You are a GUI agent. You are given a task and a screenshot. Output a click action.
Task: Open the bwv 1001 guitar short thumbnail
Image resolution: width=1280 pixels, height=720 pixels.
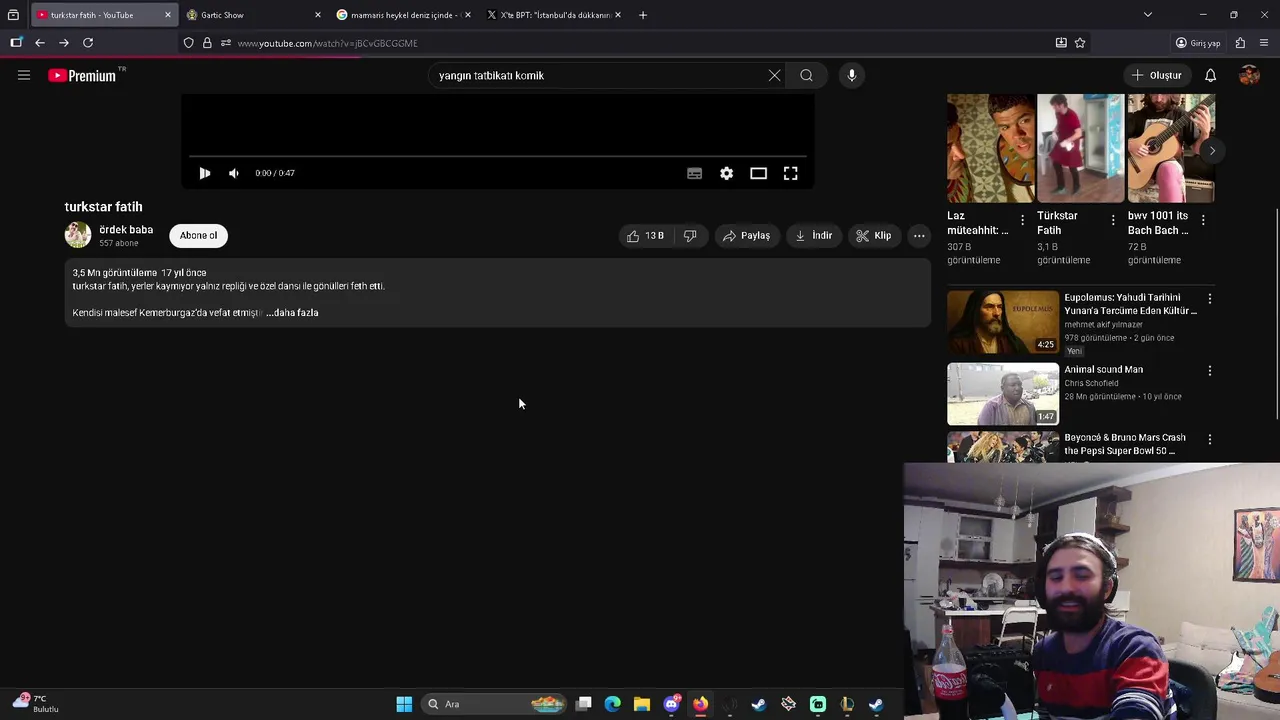coord(1171,148)
